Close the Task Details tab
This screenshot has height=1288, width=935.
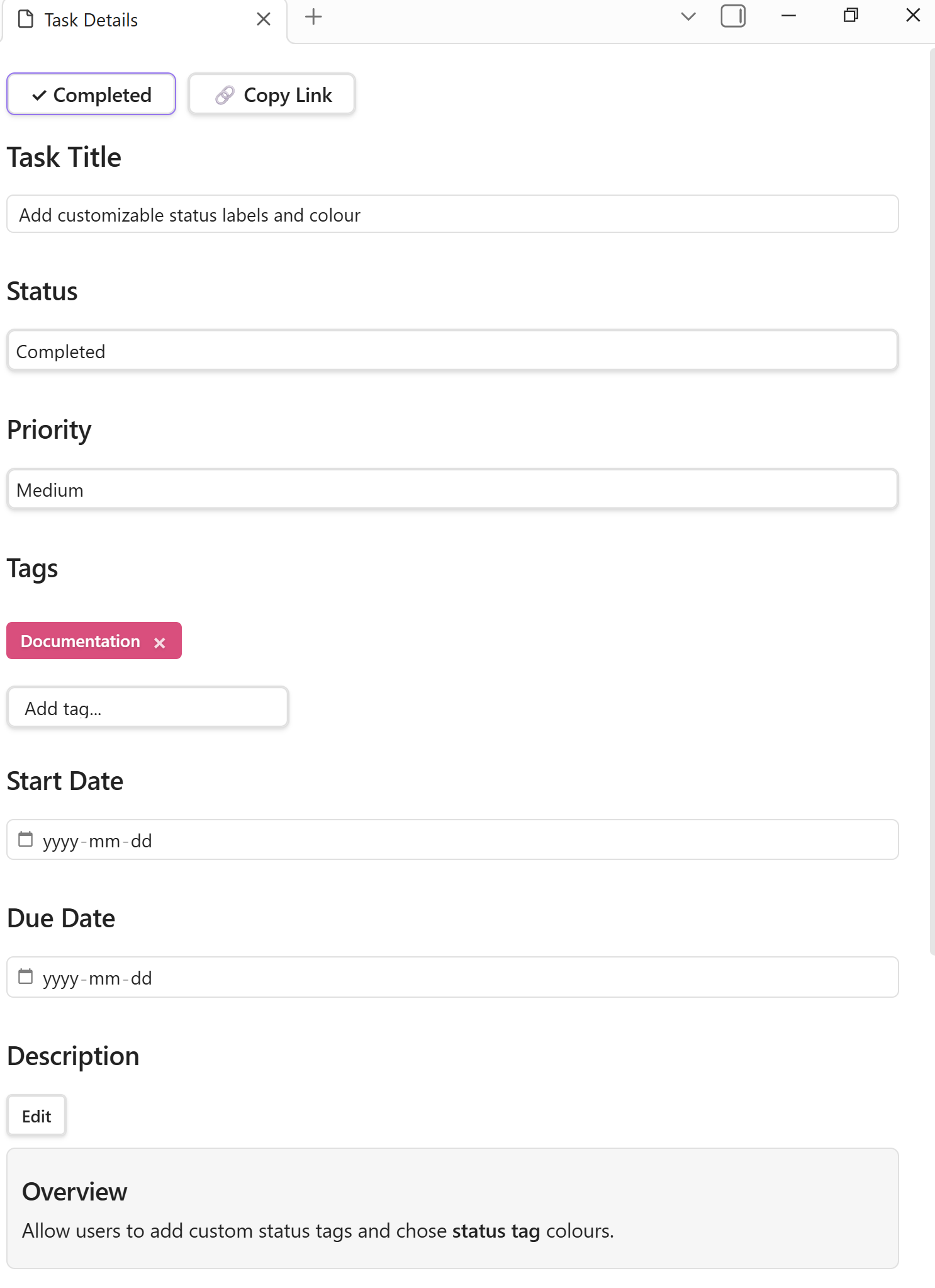click(x=264, y=20)
